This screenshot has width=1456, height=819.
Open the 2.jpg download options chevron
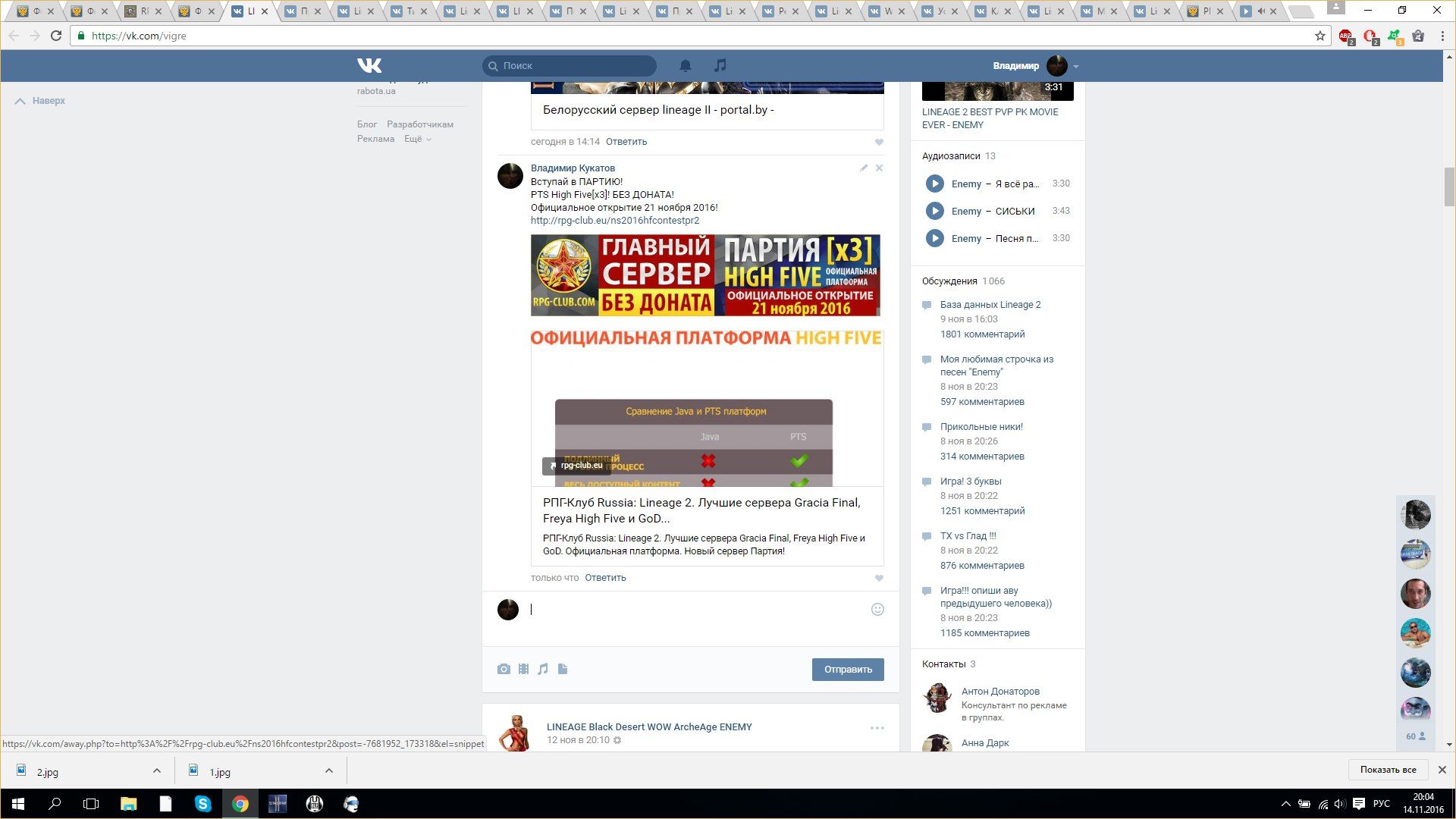[x=157, y=771]
